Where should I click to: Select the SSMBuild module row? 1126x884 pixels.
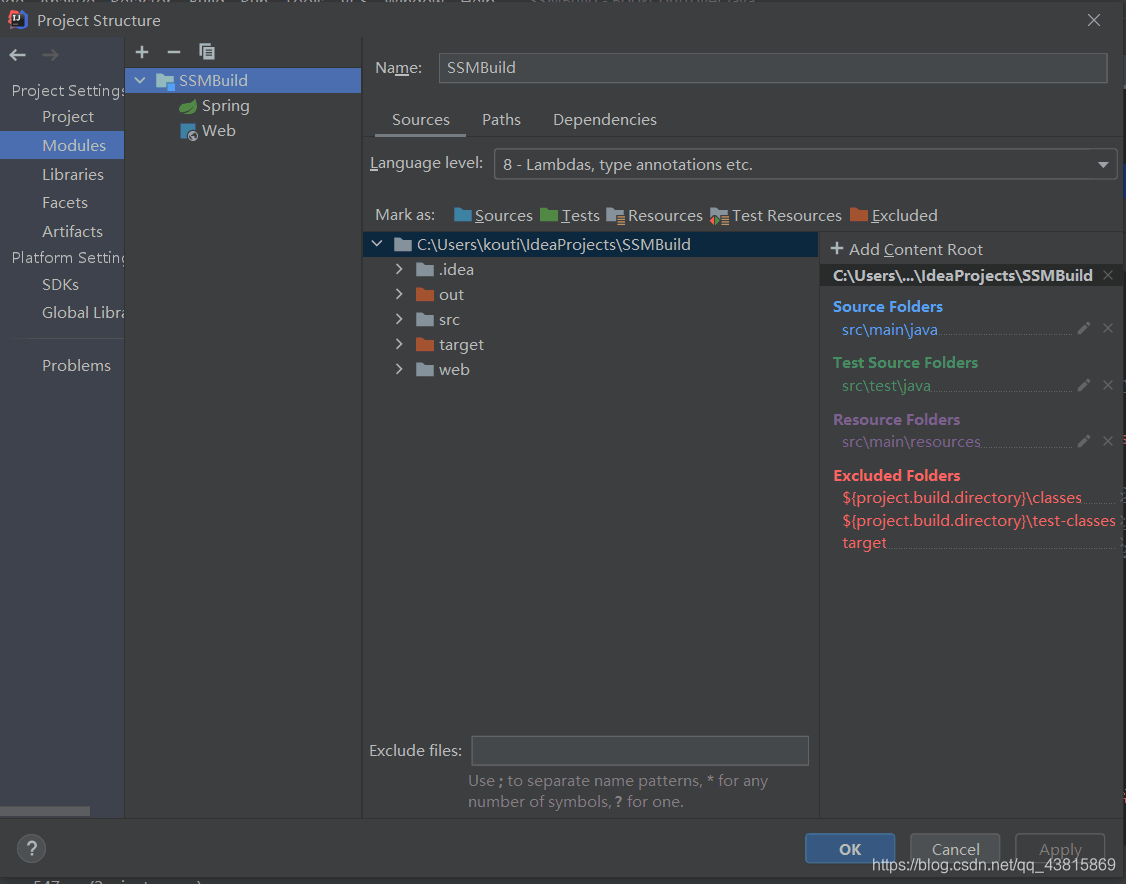point(243,80)
